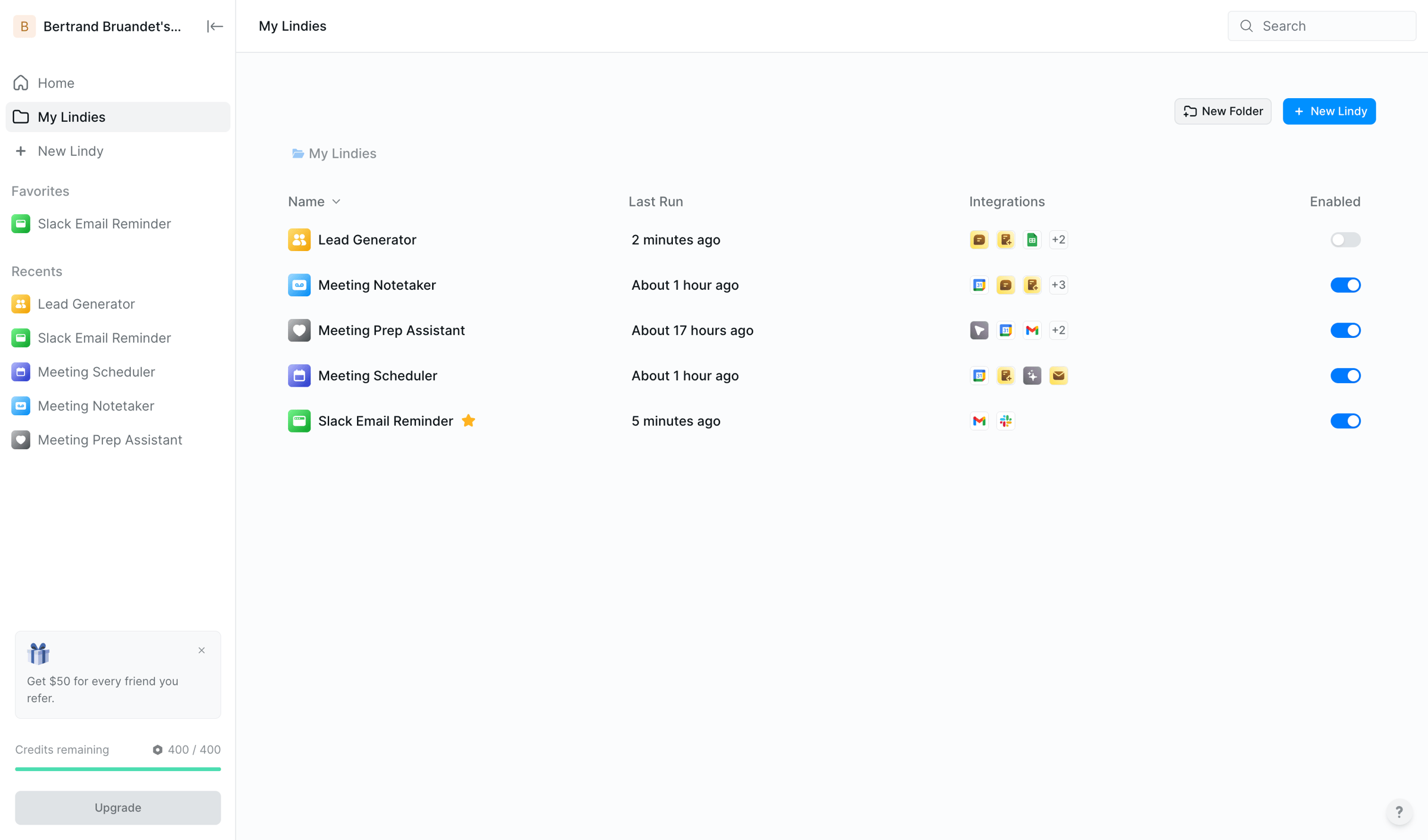Turn off the Slack Email Reminder toggle

[1345, 421]
